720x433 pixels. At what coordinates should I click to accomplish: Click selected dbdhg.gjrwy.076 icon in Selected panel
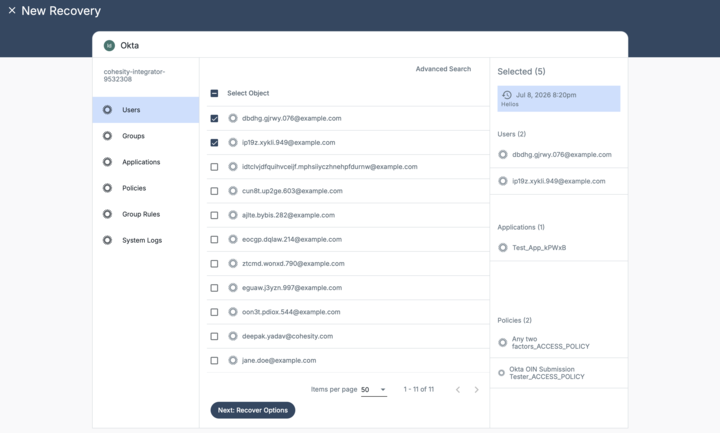pos(503,155)
